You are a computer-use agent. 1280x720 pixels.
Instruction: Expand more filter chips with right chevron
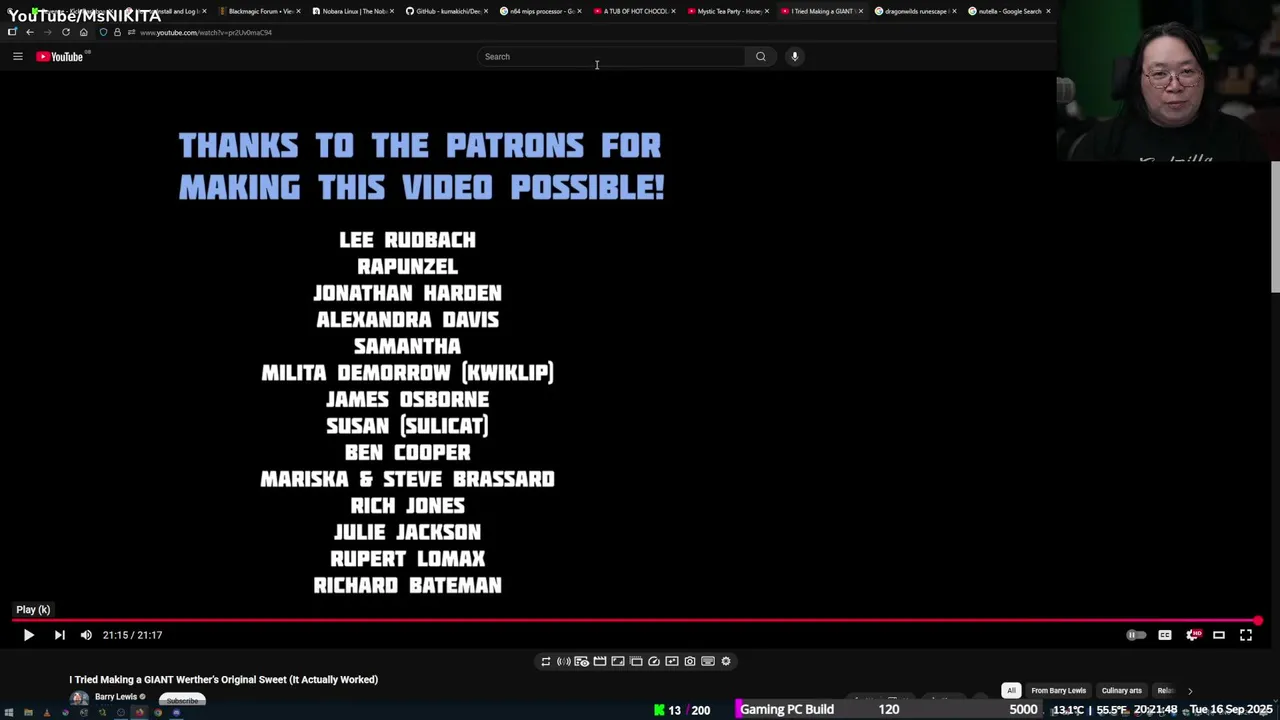point(1189,691)
